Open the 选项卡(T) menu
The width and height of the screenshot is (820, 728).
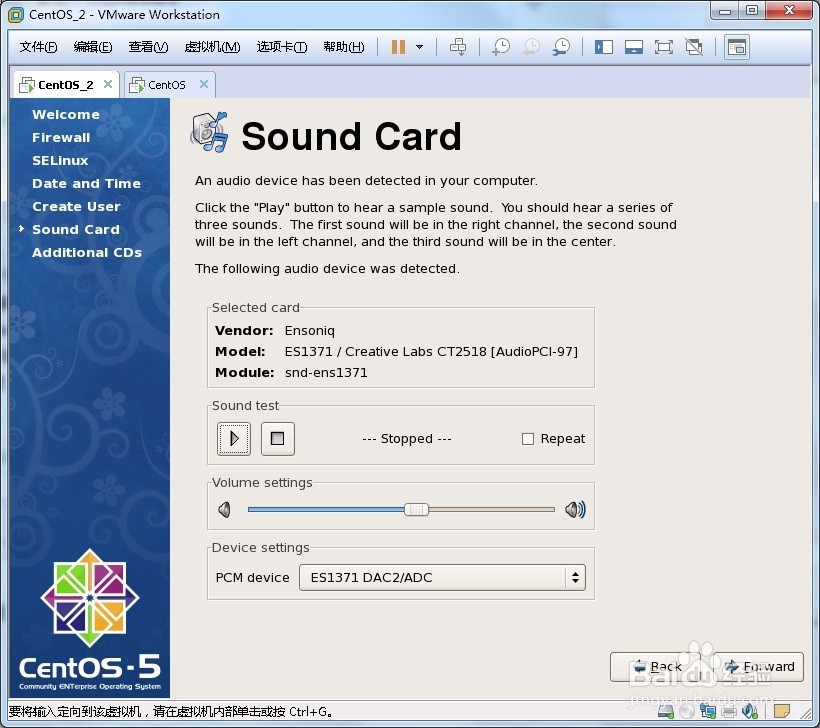point(282,47)
